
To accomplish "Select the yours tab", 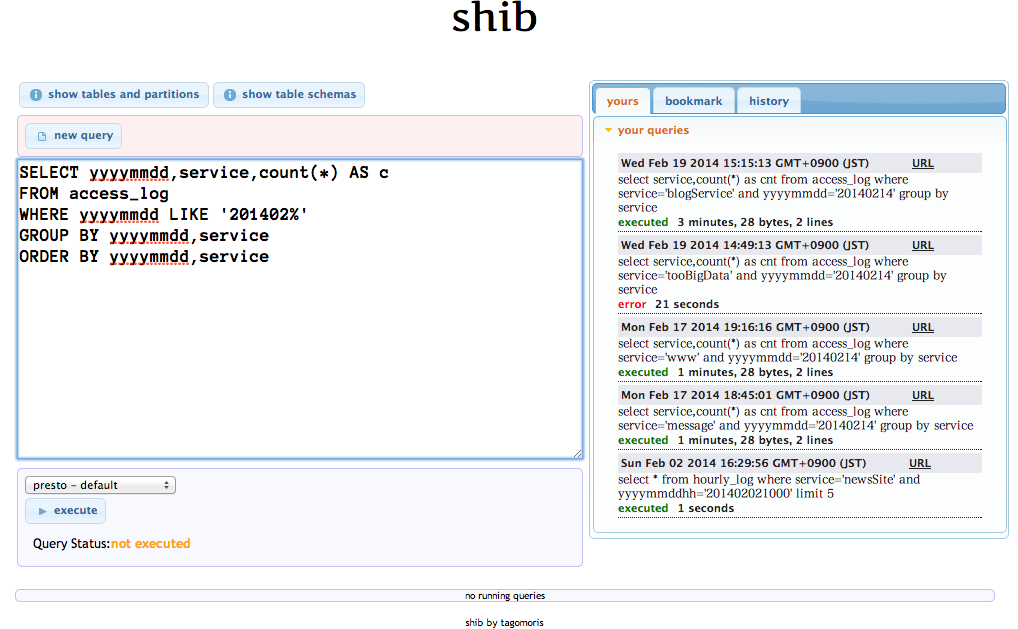I will click(x=622, y=101).
